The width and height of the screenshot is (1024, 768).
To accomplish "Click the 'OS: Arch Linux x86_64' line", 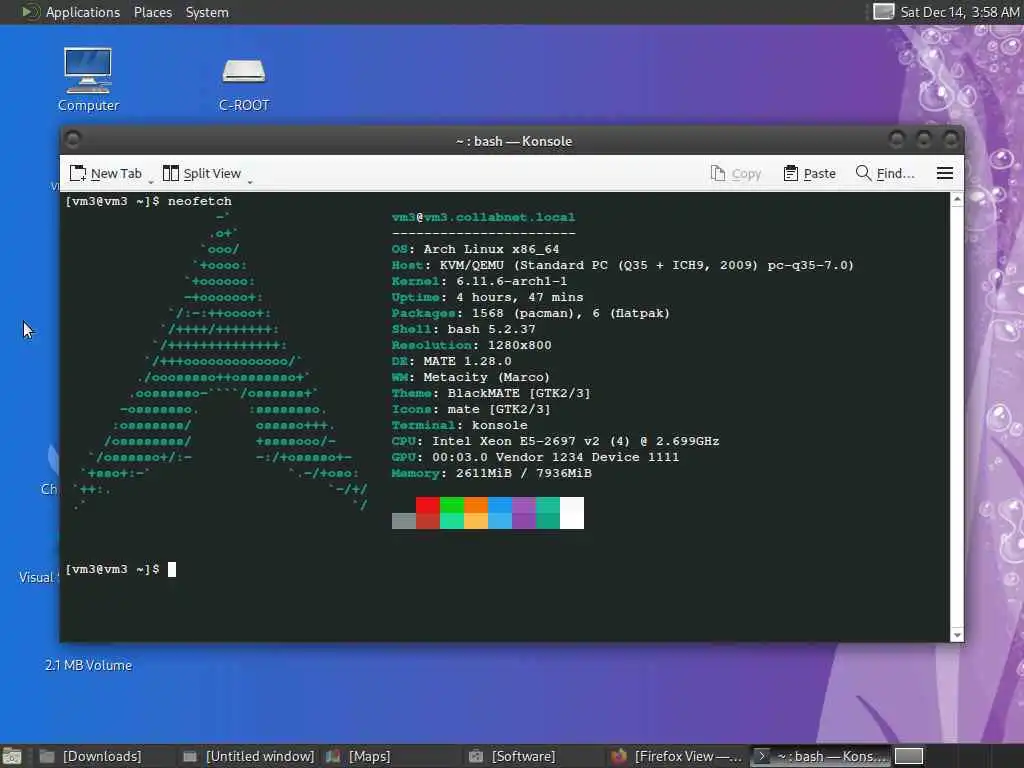I will pyautogui.click(x=475, y=249).
